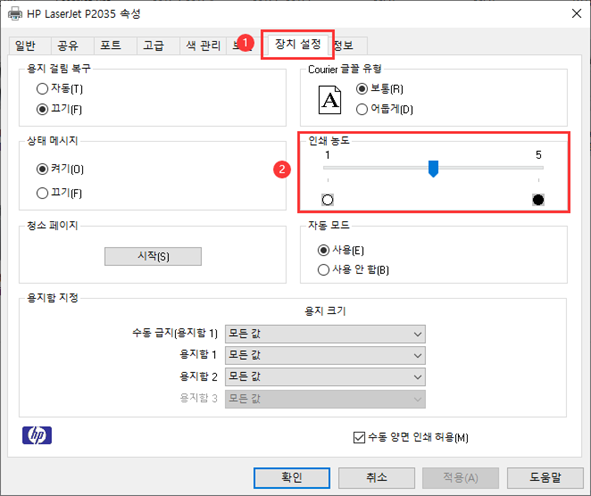Click the HP logo icon

pos(37,435)
